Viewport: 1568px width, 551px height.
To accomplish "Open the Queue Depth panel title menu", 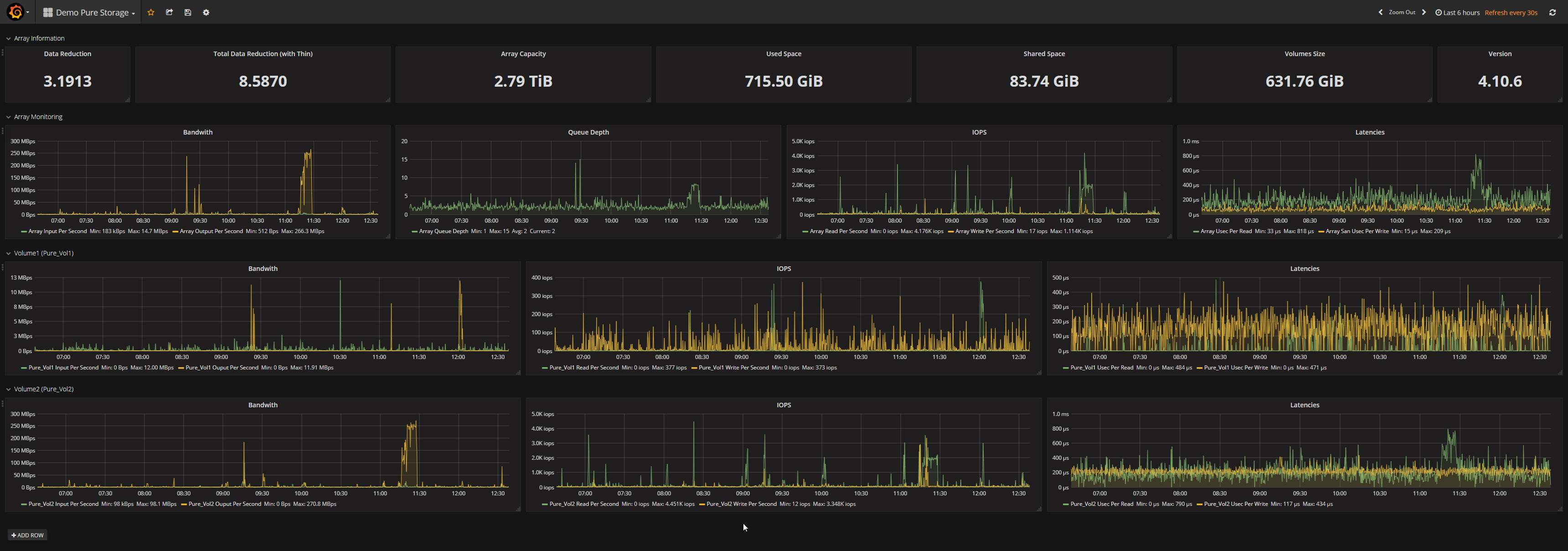I will (x=588, y=132).
